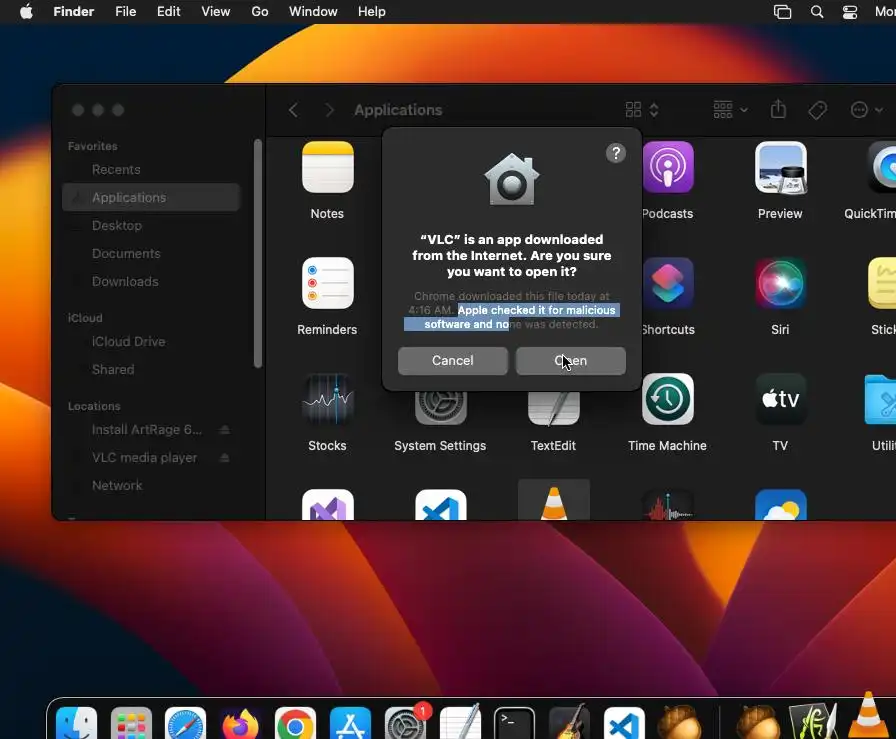Eject the Install ArtRage 6 volume
This screenshot has width=896, height=739.
coord(225,430)
